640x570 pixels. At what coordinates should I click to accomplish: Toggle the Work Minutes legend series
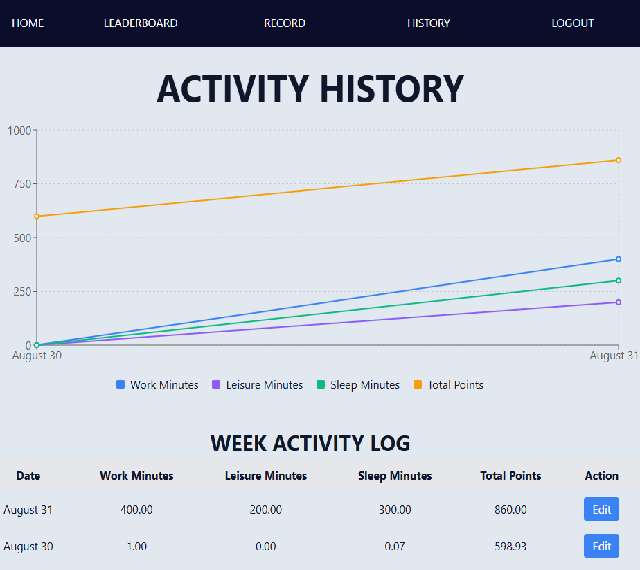point(158,385)
